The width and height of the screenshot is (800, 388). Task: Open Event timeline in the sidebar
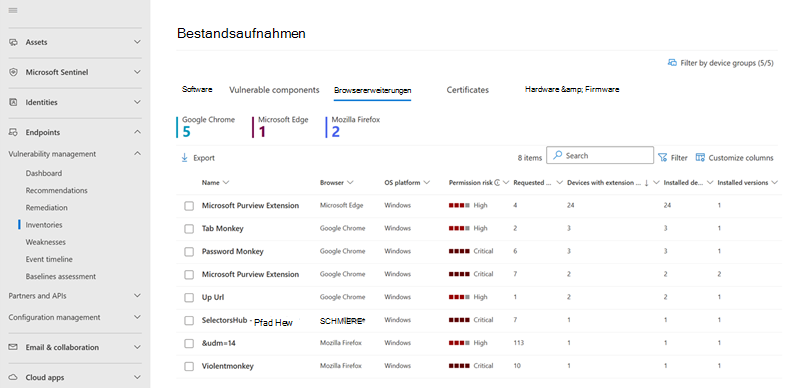click(x=49, y=259)
